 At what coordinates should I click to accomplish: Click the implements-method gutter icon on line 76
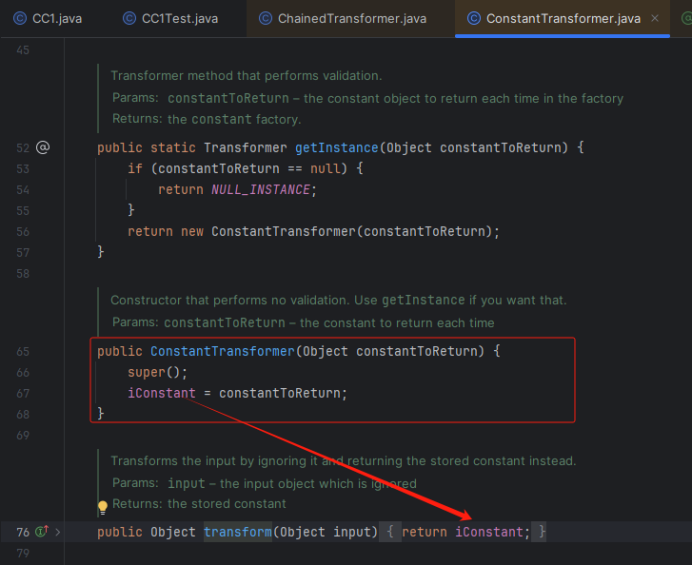42,532
